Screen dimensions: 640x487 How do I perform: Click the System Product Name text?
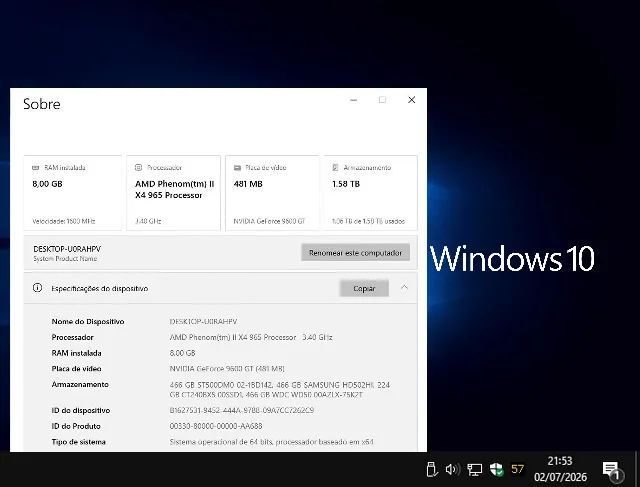point(65,258)
